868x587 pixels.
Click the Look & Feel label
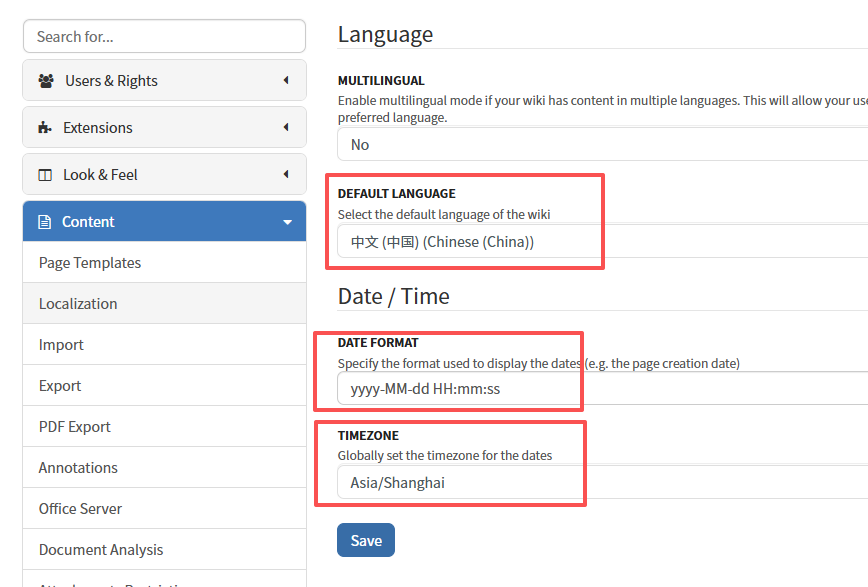coord(100,175)
